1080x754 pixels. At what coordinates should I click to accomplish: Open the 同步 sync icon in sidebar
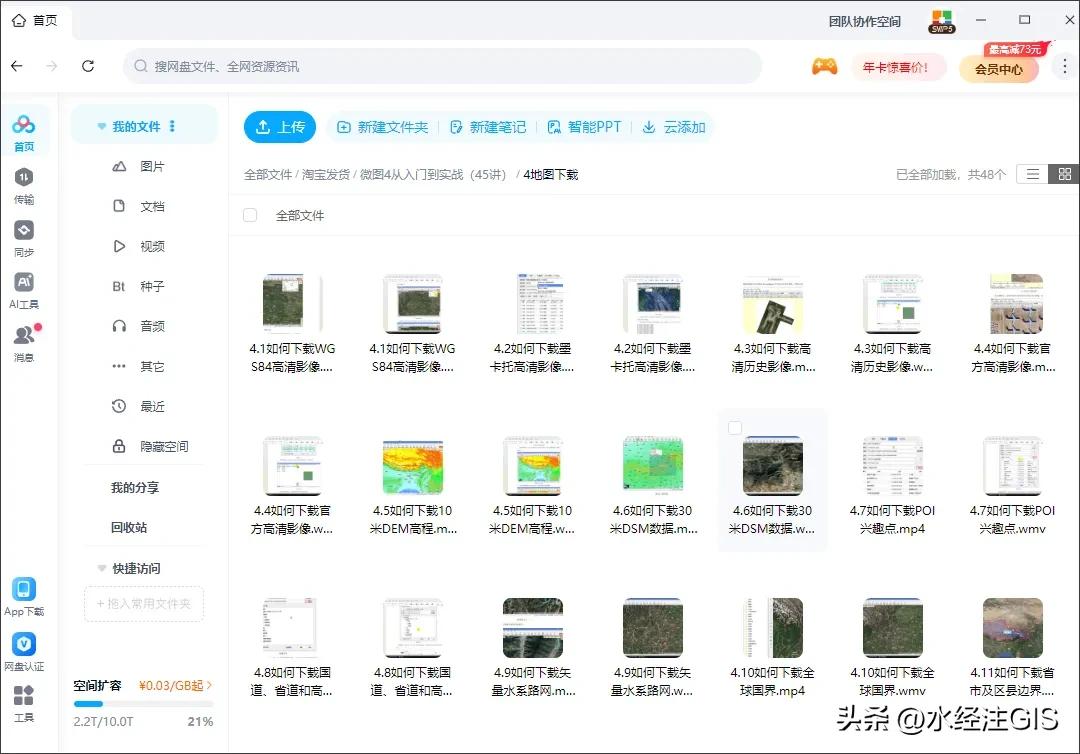pos(24,231)
